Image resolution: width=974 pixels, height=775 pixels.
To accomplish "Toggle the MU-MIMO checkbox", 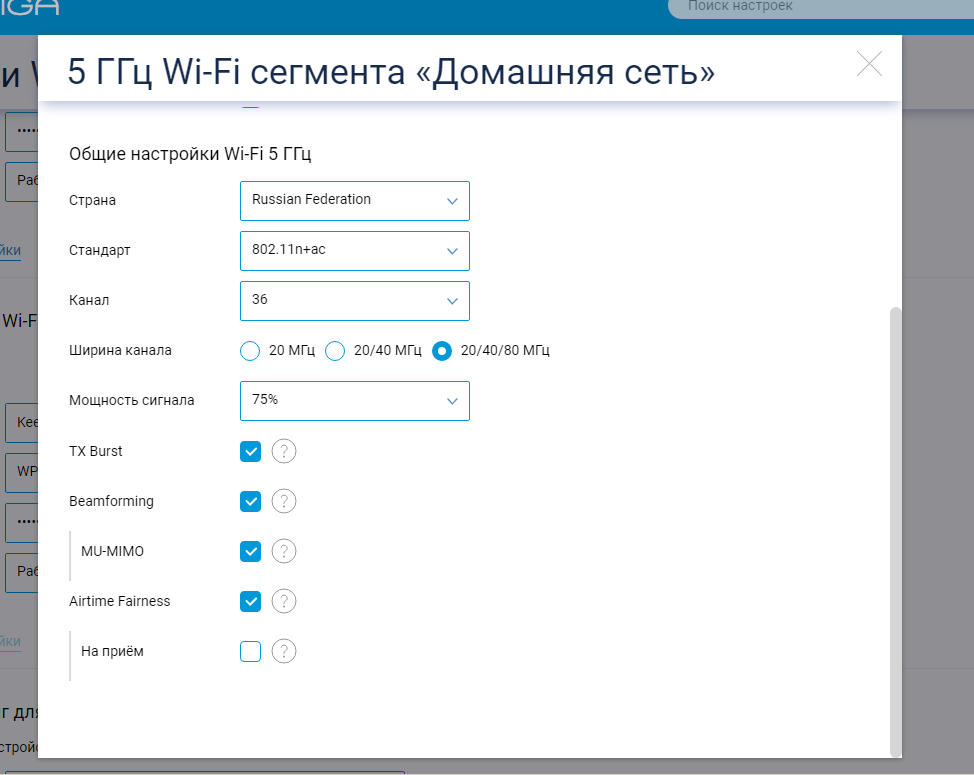I will coord(250,552).
